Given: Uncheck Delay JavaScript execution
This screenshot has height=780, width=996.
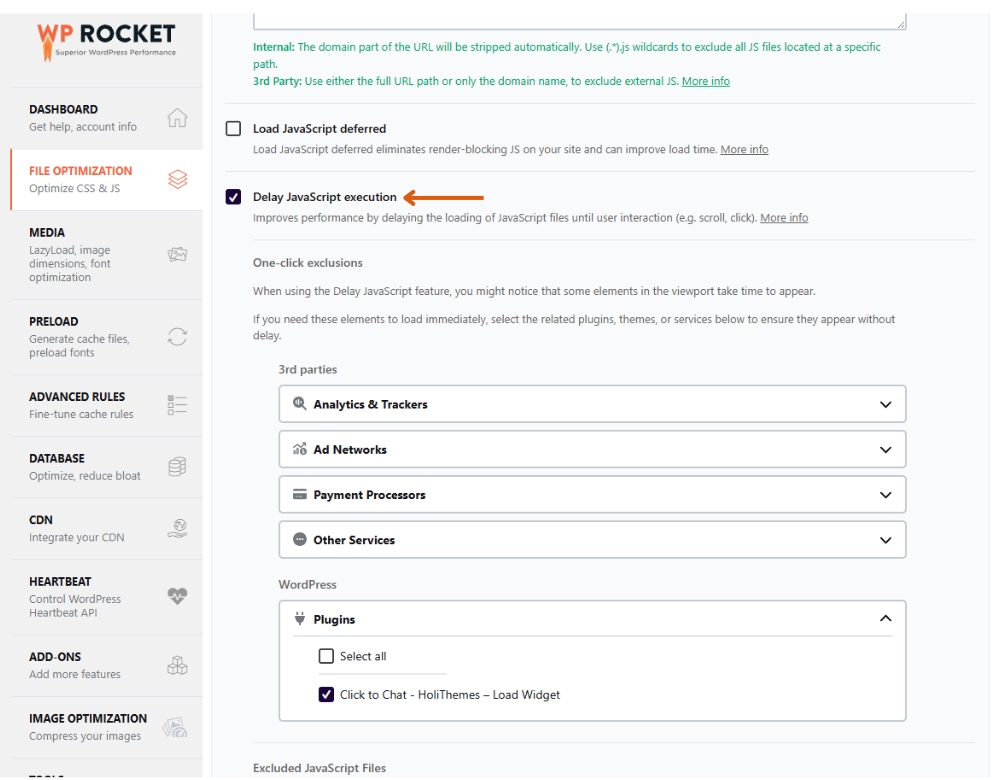Looking at the screenshot, I should click(234, 197).
